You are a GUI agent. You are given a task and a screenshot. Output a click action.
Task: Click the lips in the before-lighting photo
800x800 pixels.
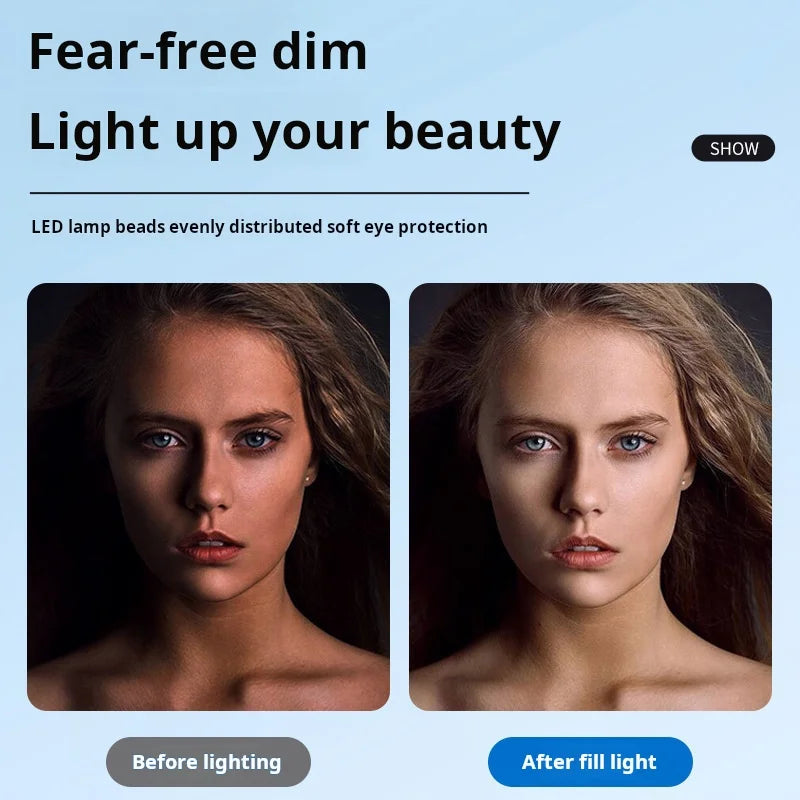click(x=210, y=546)
